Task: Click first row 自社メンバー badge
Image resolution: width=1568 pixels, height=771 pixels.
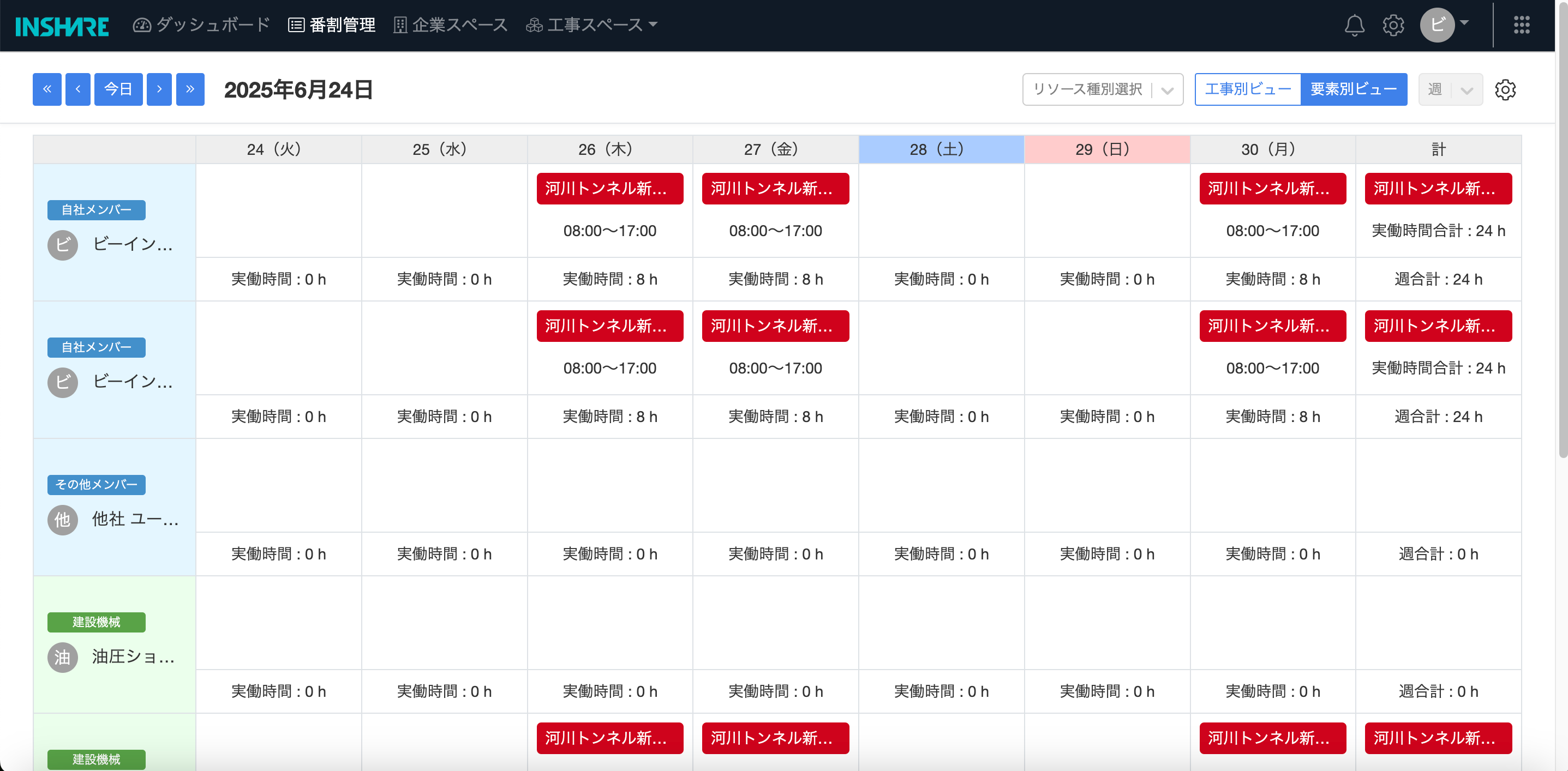Action: point(96,210)
